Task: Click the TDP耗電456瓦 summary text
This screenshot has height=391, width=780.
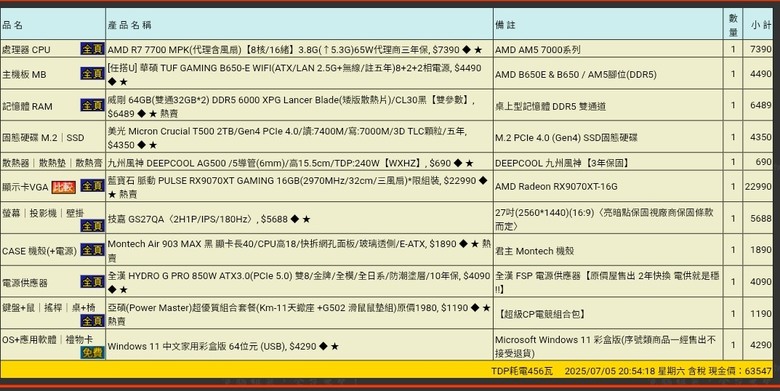Action: (522, 371)
